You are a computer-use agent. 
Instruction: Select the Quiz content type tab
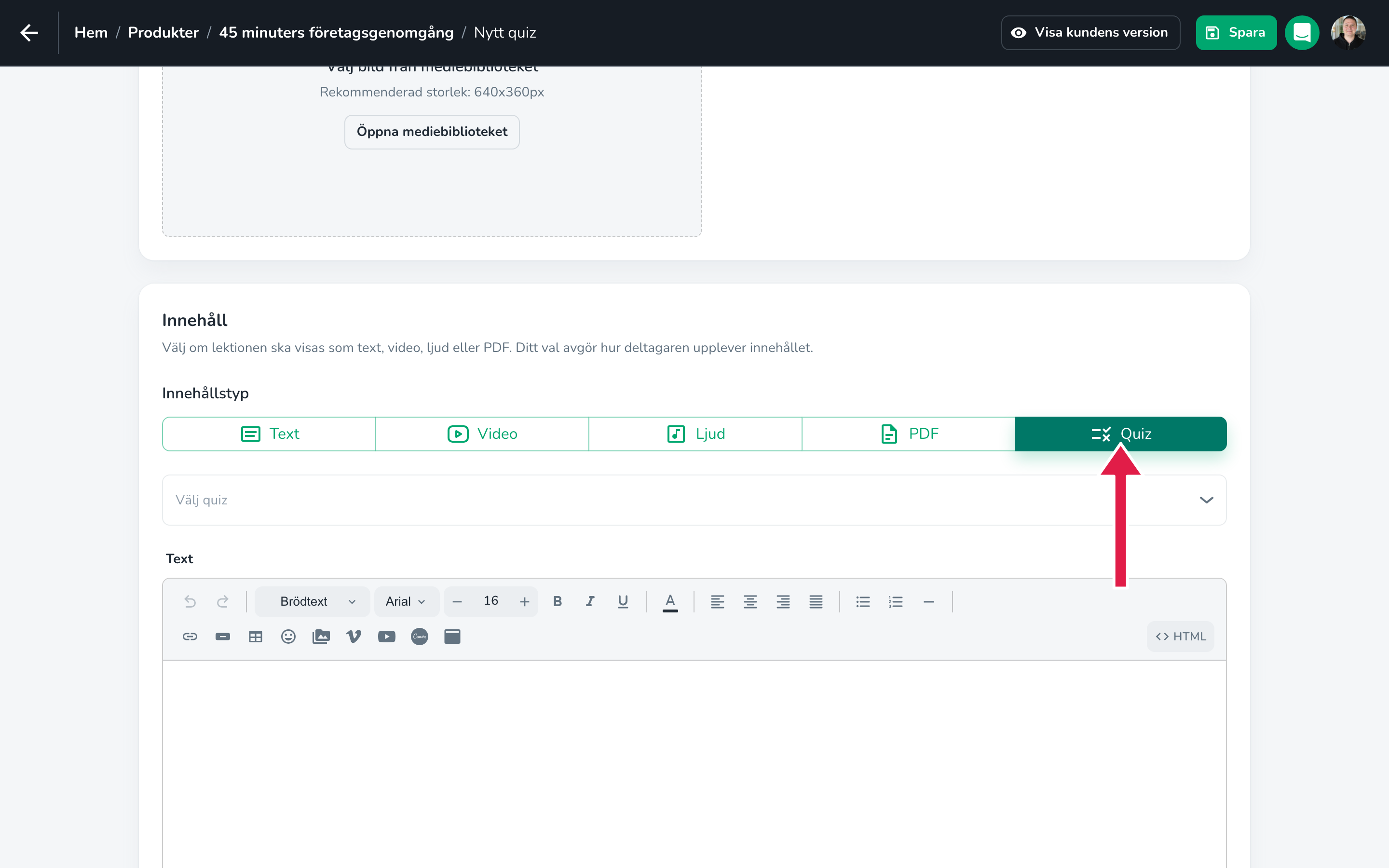(x=1120, y=434)
